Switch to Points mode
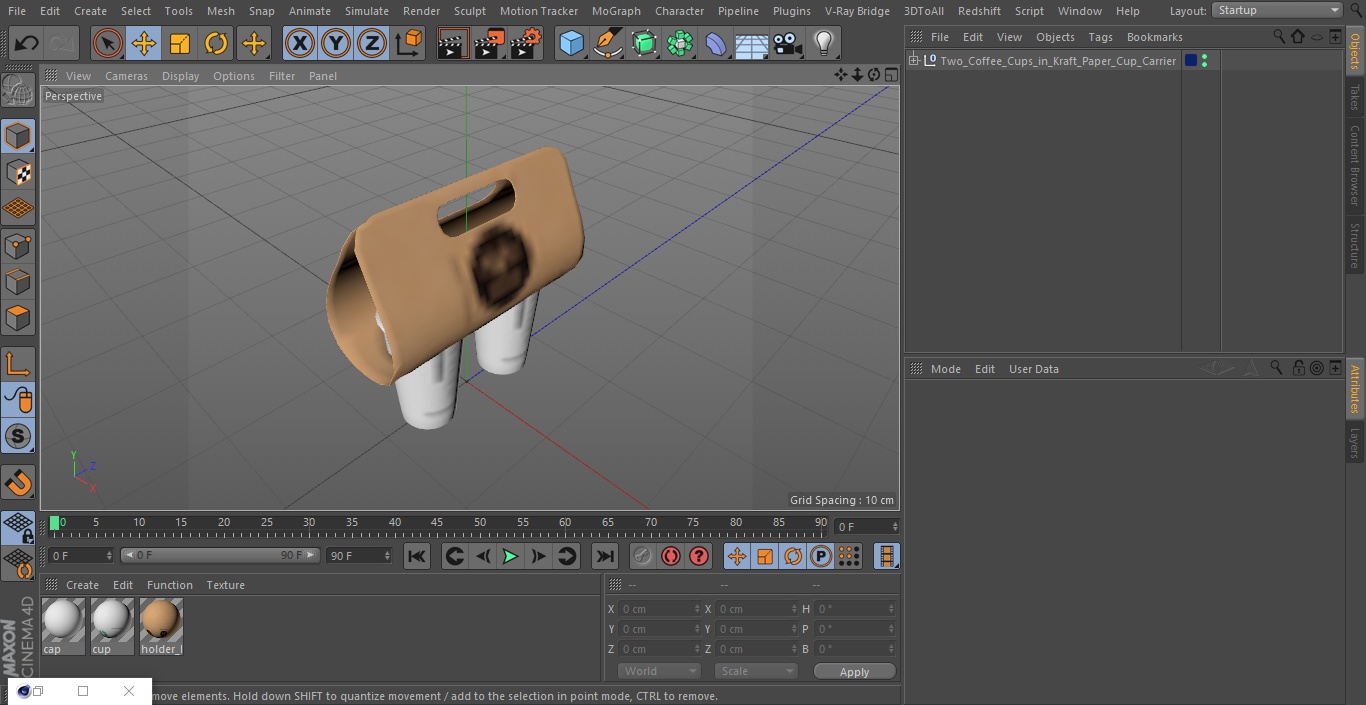The width and height of the screenshot is (1366, 705). click(18, 245)
